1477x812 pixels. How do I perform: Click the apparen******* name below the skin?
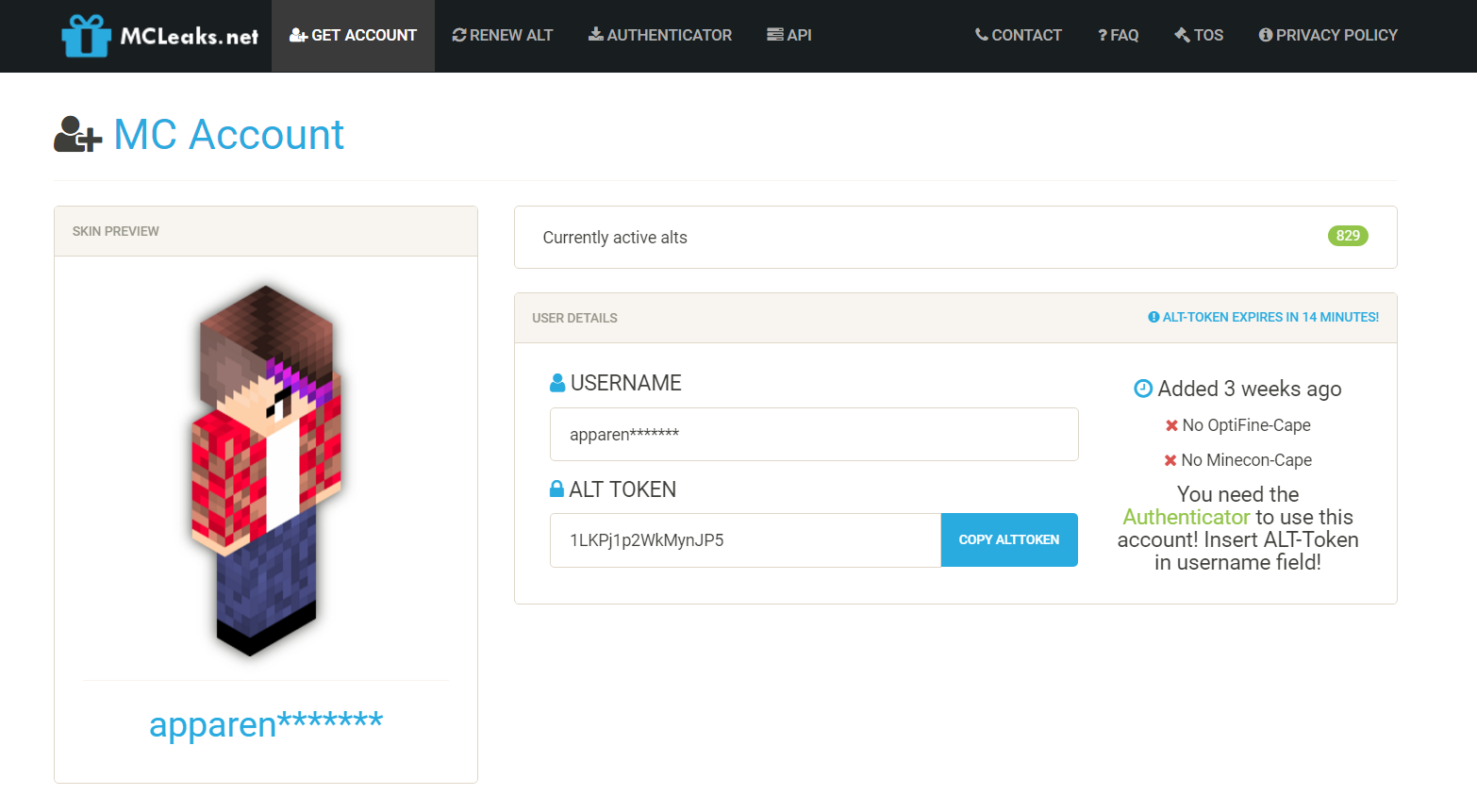tap(266, 723)
